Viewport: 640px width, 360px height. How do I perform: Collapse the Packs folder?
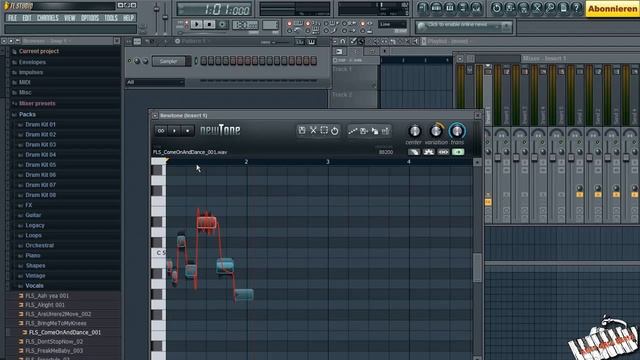tap(27, 114)
